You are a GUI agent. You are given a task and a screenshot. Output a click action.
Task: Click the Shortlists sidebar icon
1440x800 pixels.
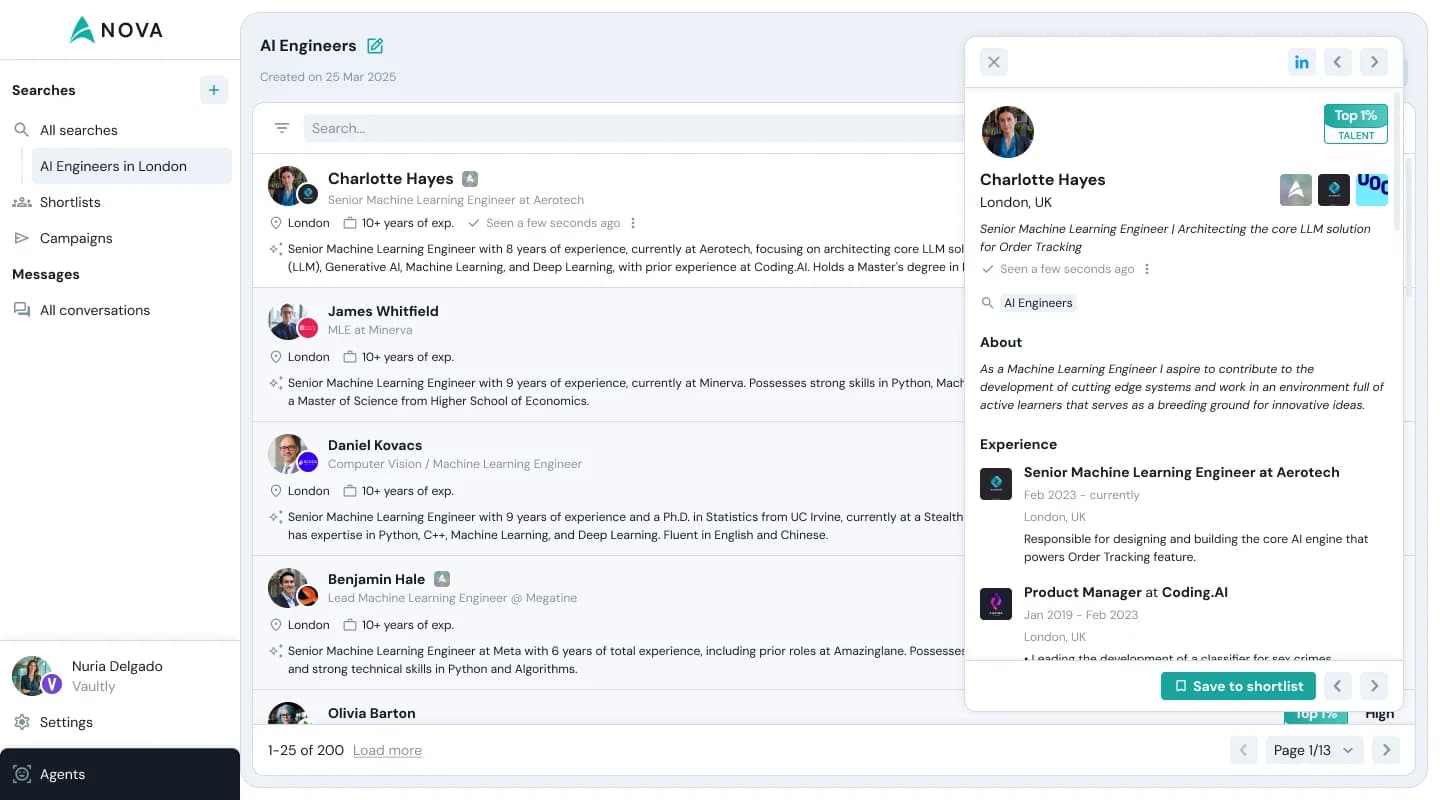point(22,202)
